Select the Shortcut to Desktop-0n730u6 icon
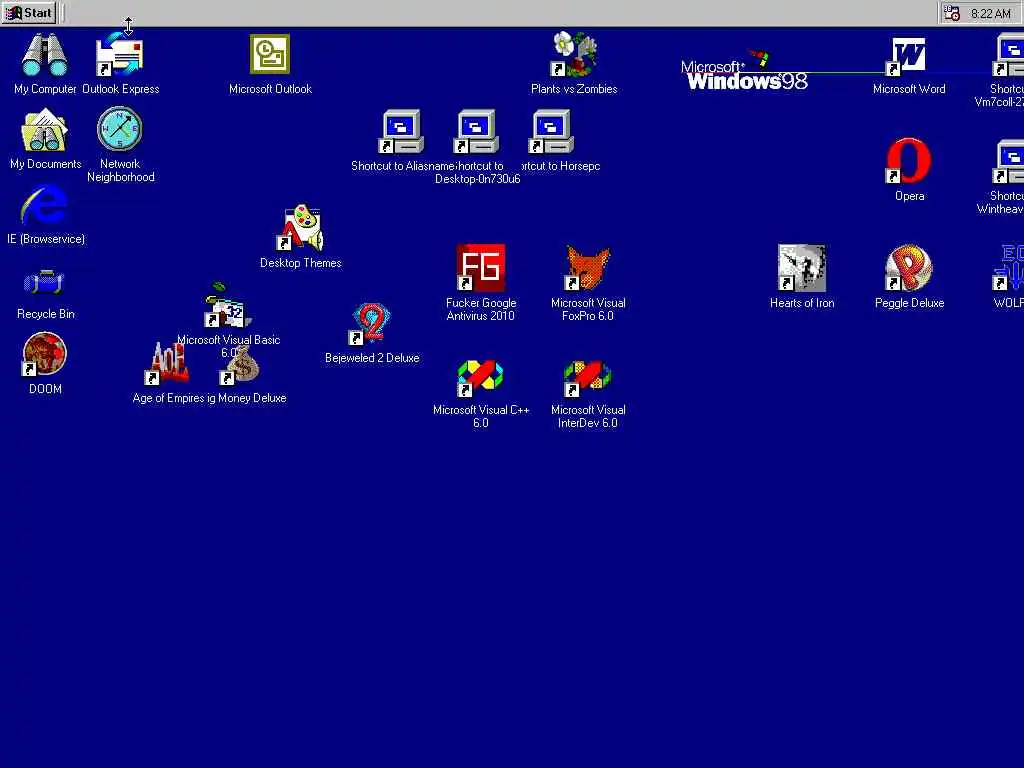The width and height of the screenshot is (1024, 768). click(x=477, y=132)
